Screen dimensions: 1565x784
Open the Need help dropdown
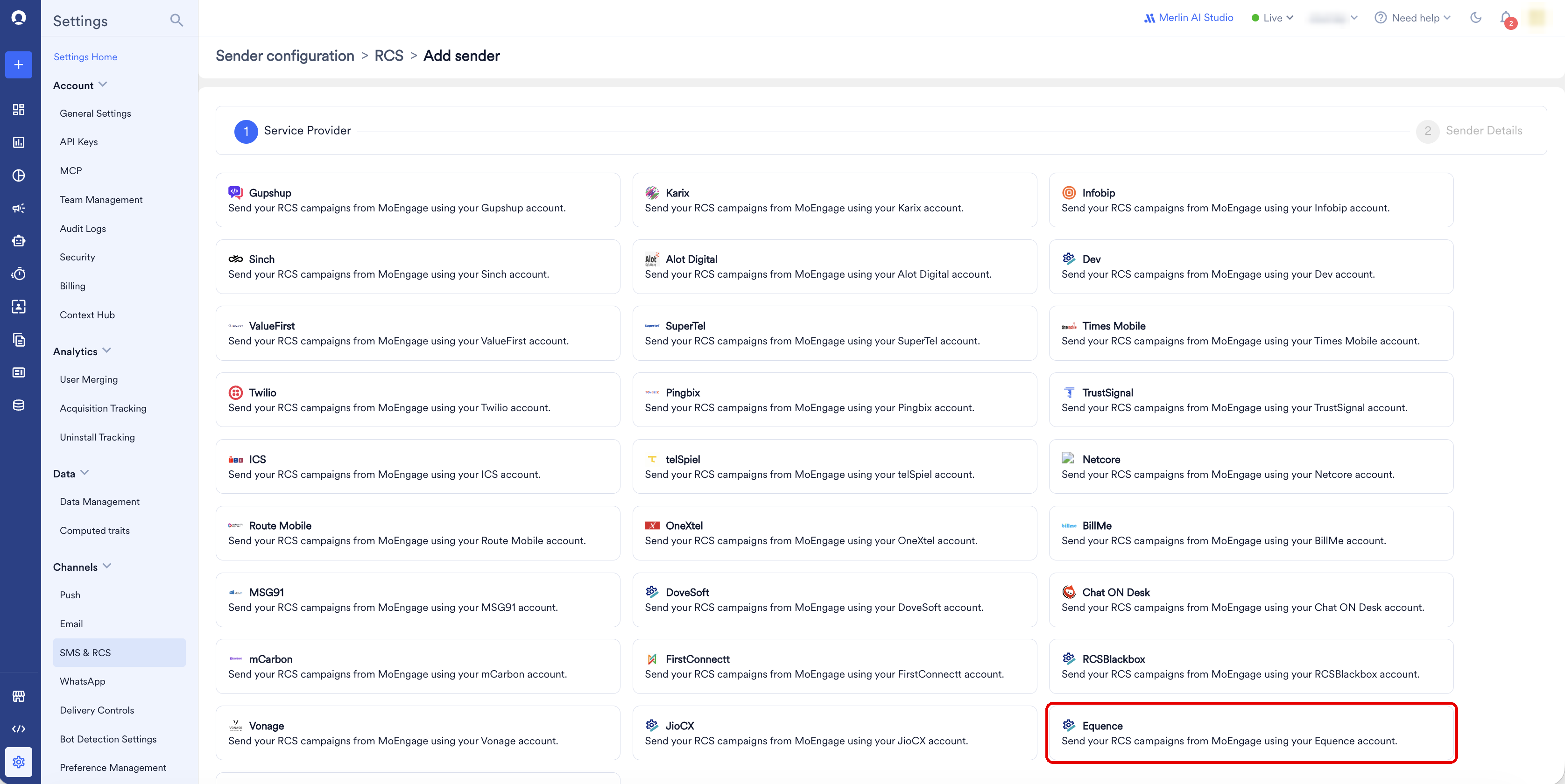[x=1413, y=18]
